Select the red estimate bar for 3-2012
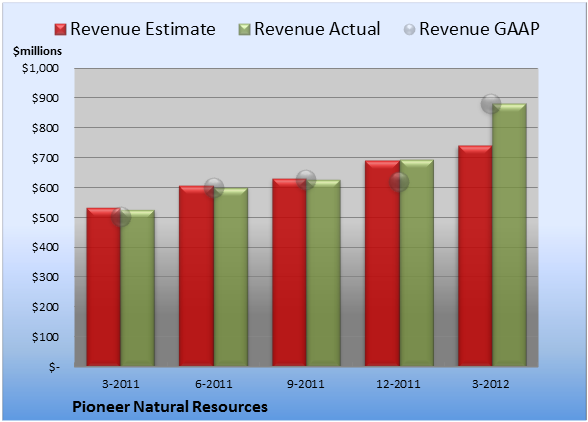This screenshot has width=588, height=422. [475, 256]
